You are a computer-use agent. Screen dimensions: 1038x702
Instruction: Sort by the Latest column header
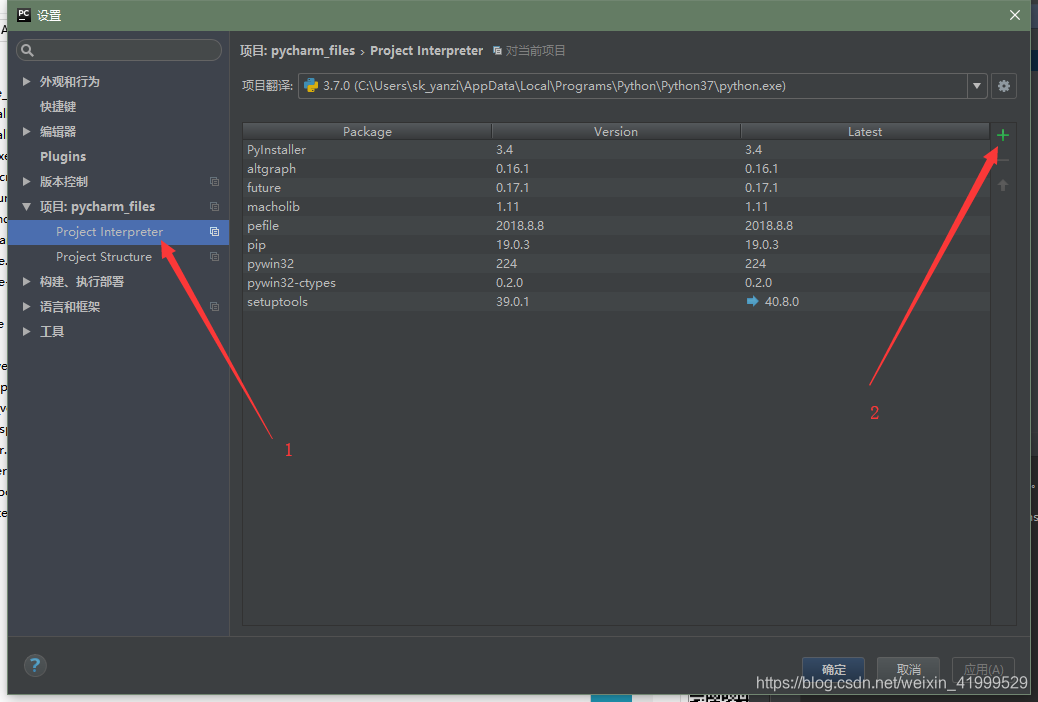(x=865, y=131)
